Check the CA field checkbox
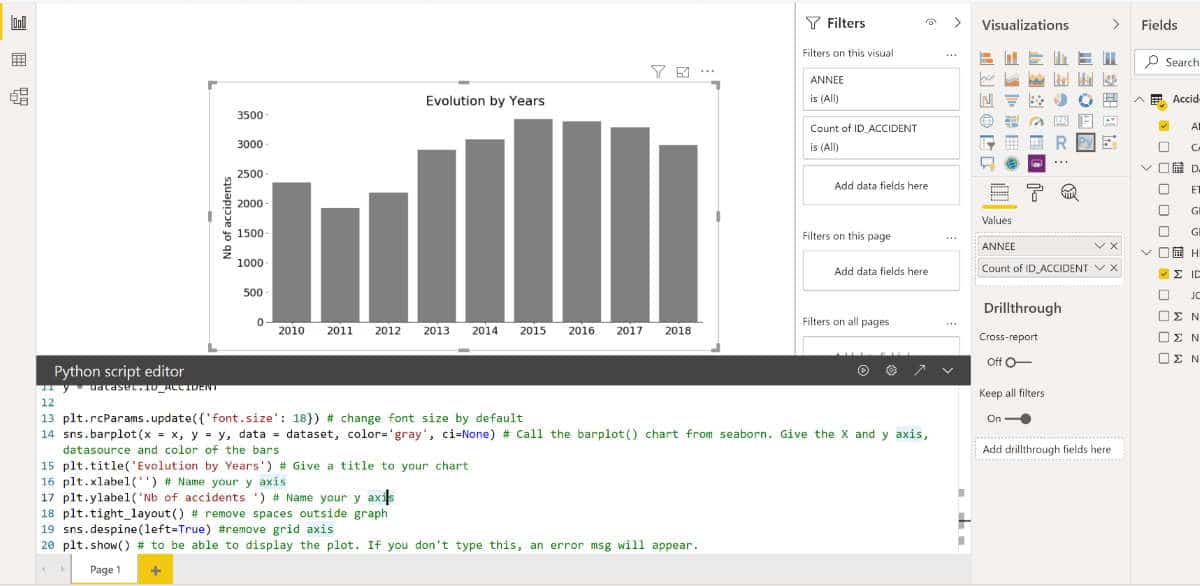 1163,147
